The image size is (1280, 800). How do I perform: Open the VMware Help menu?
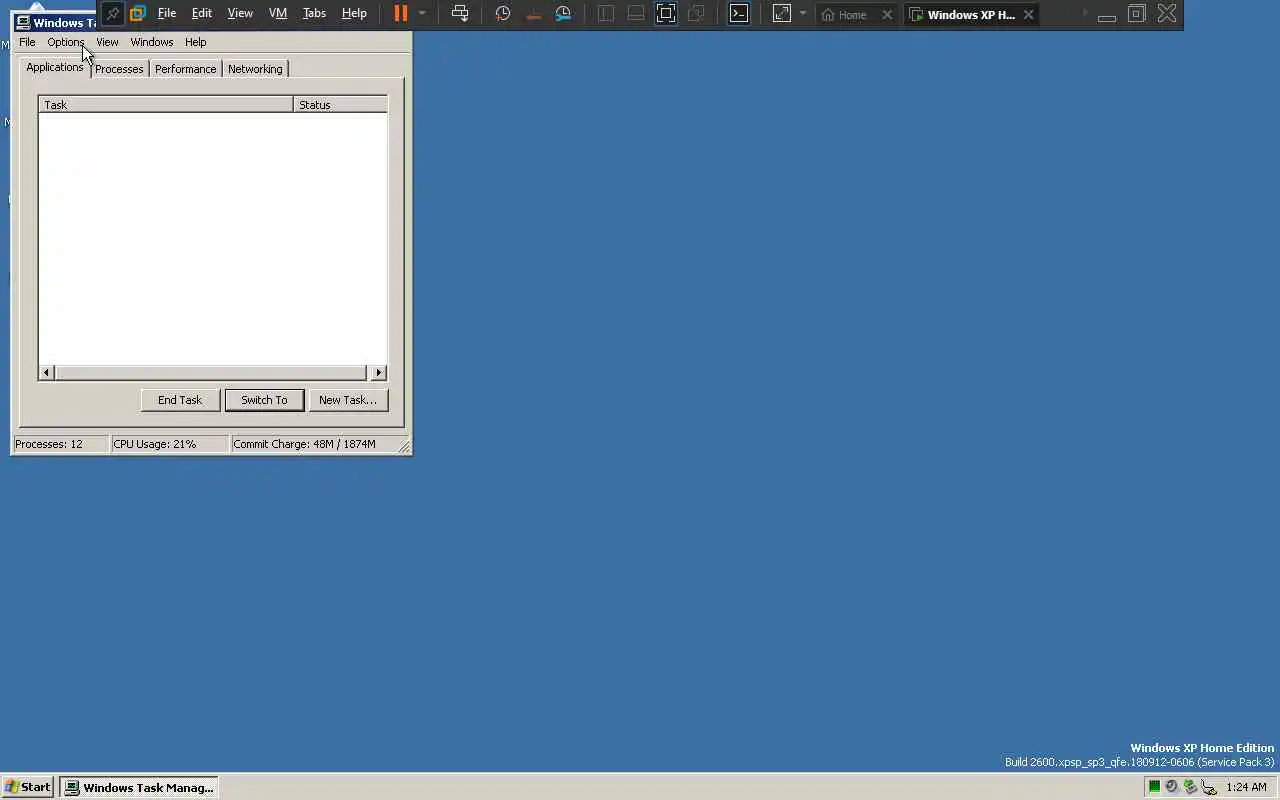click(354, 14)
